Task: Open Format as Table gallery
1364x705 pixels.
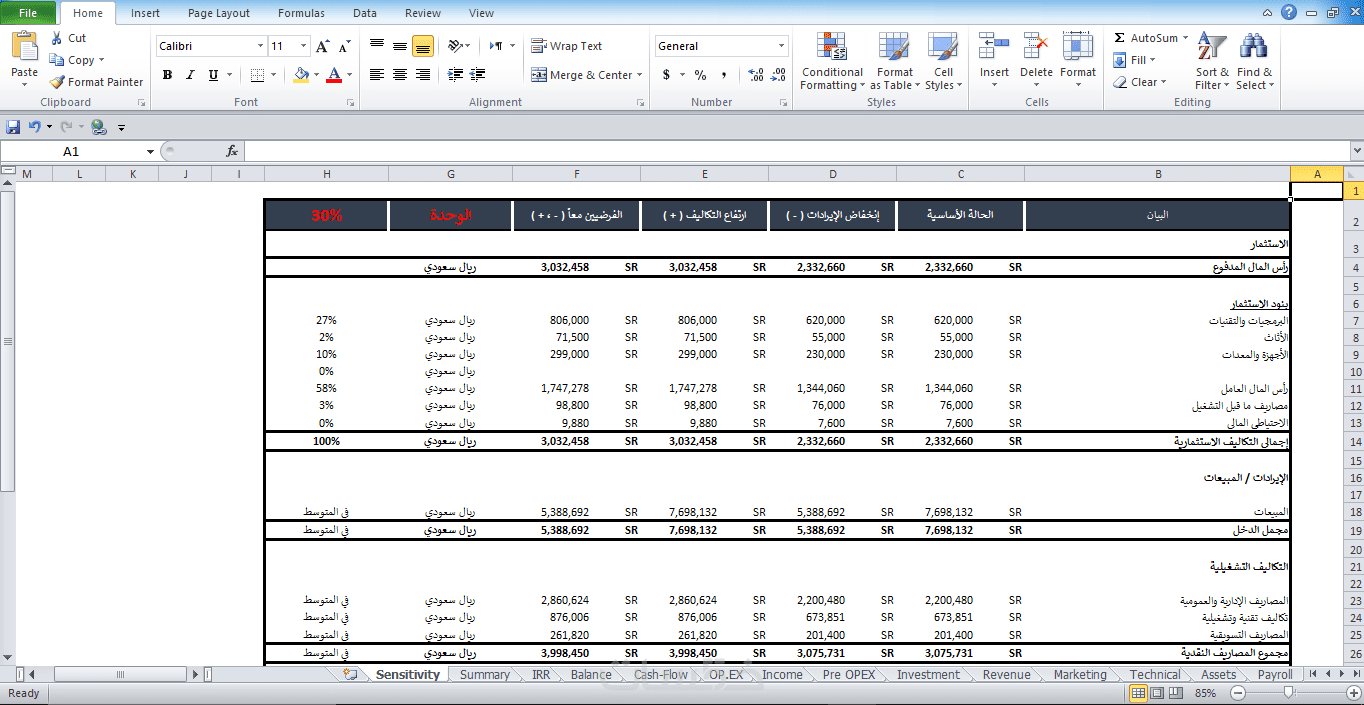Action: click(895, 61)
